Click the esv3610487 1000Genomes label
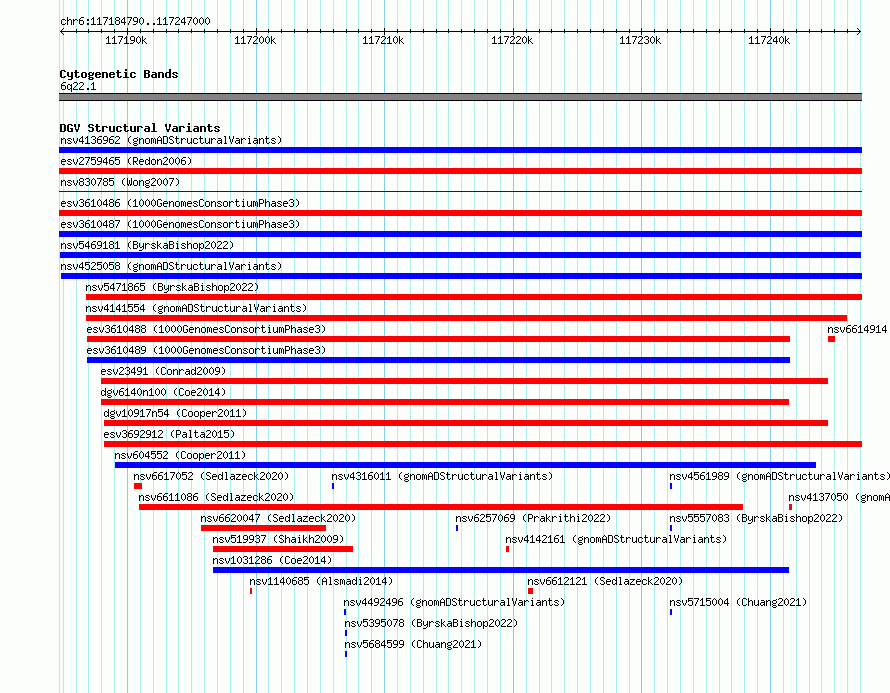 (180, 224)
